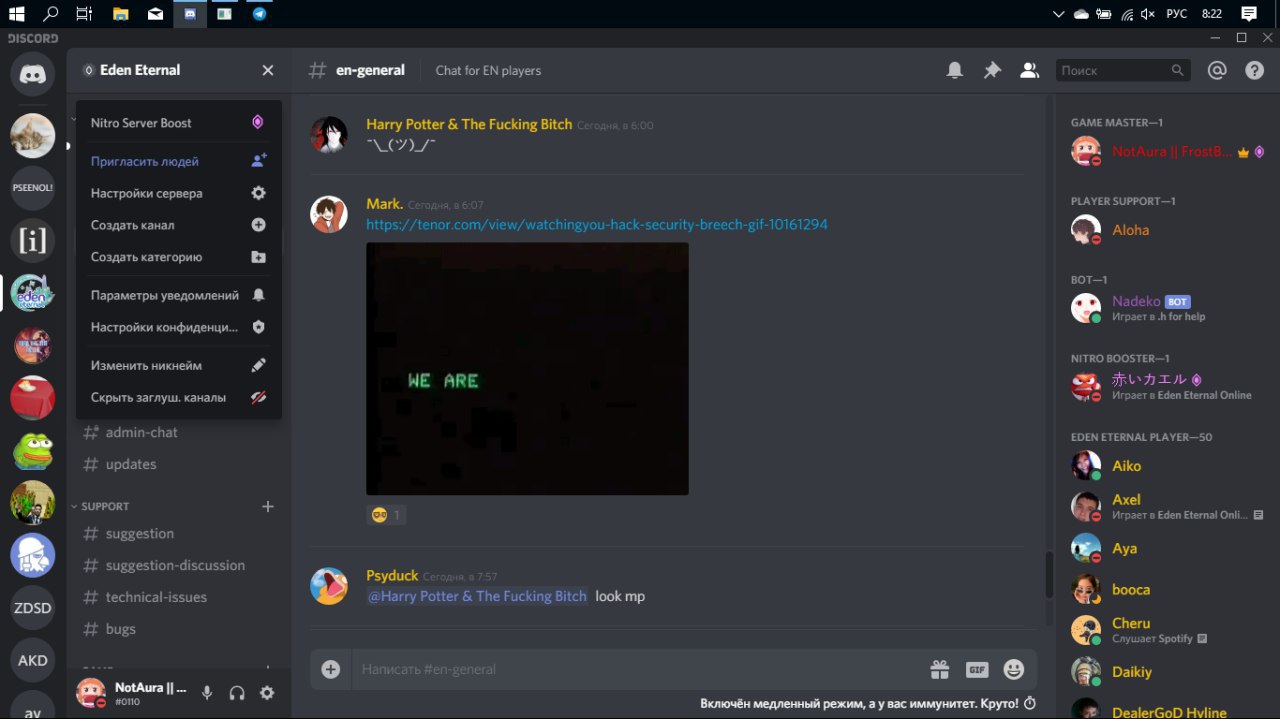Choose Создать категорию menu item

[178, 257]
